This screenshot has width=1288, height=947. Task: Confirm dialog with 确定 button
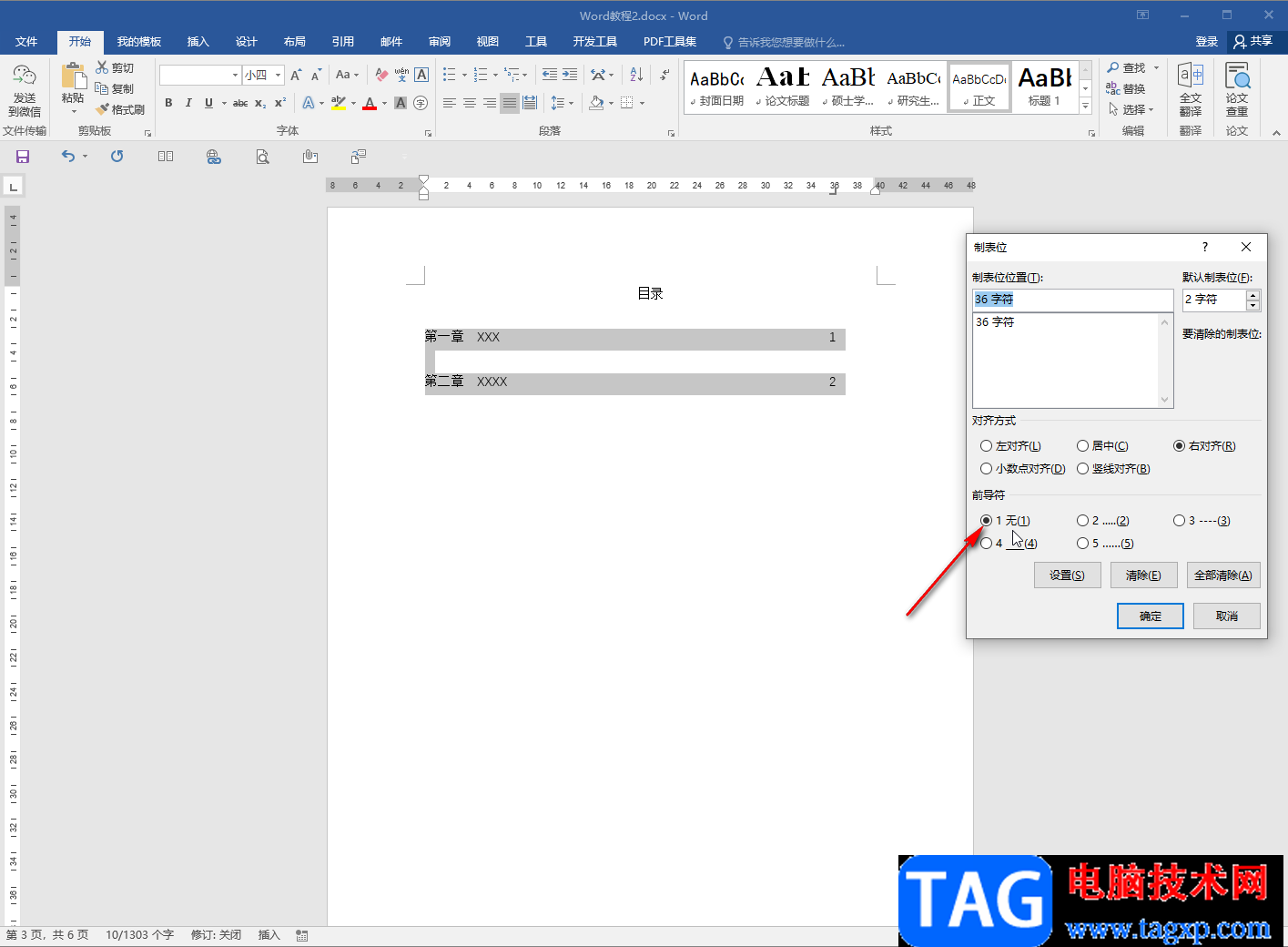(1151, 616)
